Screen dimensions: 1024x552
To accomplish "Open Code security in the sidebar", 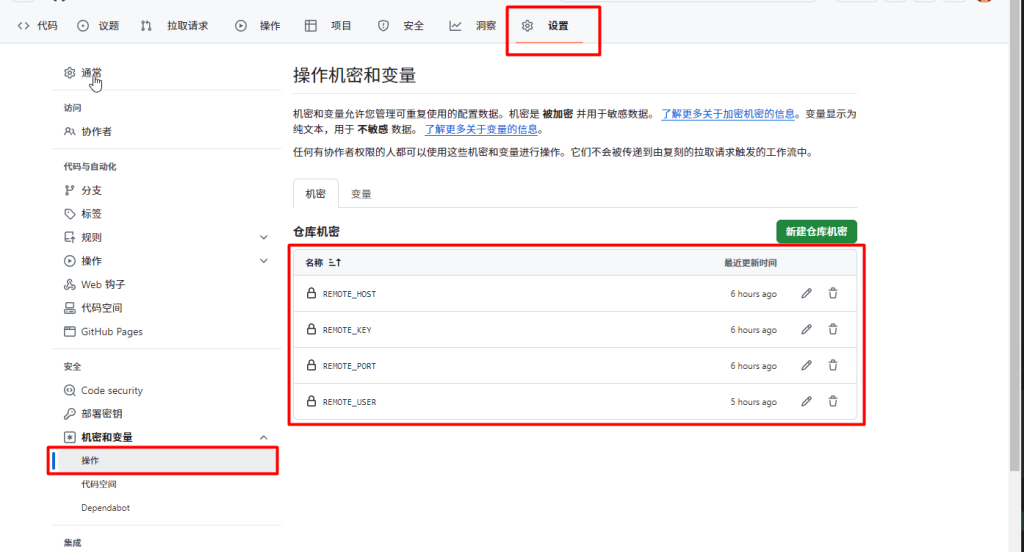I will [x=111, y=391].
